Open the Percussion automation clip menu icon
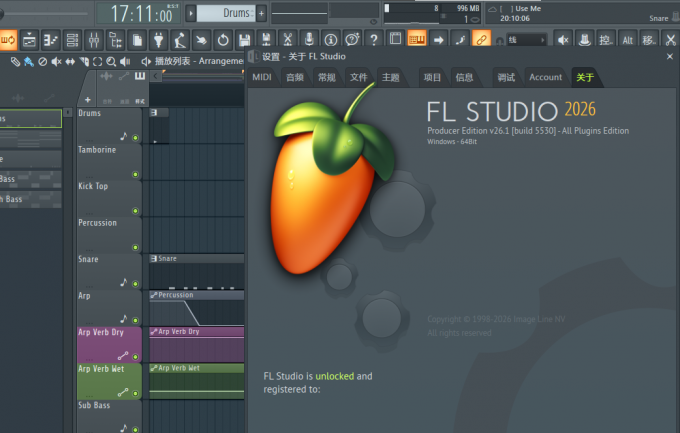The image size is (680, 433). coord(154,295)
